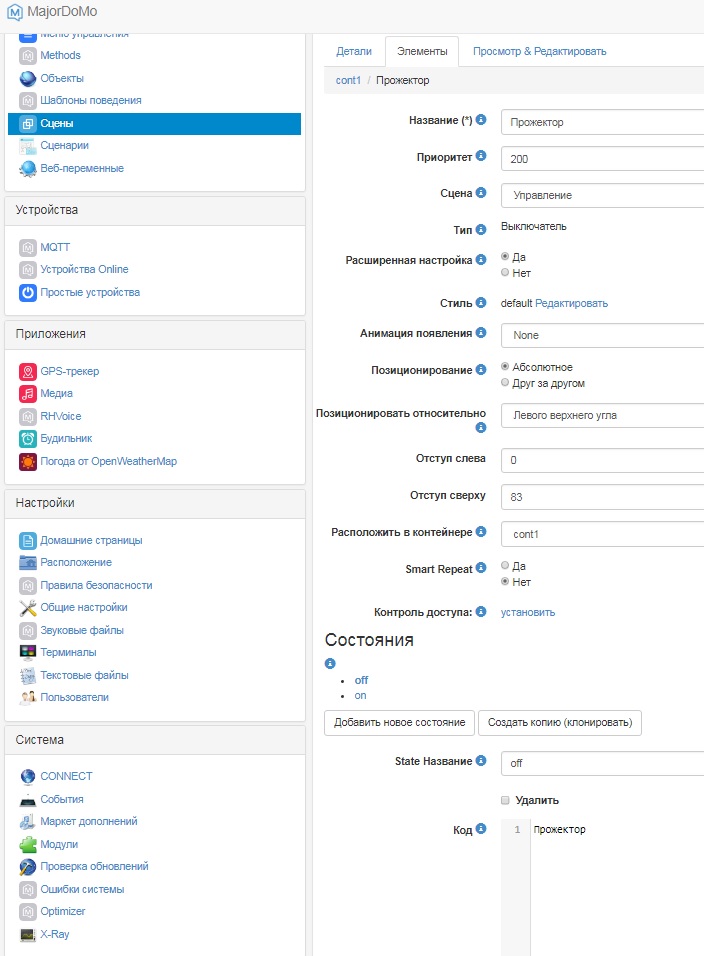
Task: Click the Веб-переменные icon
Action: coord(27,169)
